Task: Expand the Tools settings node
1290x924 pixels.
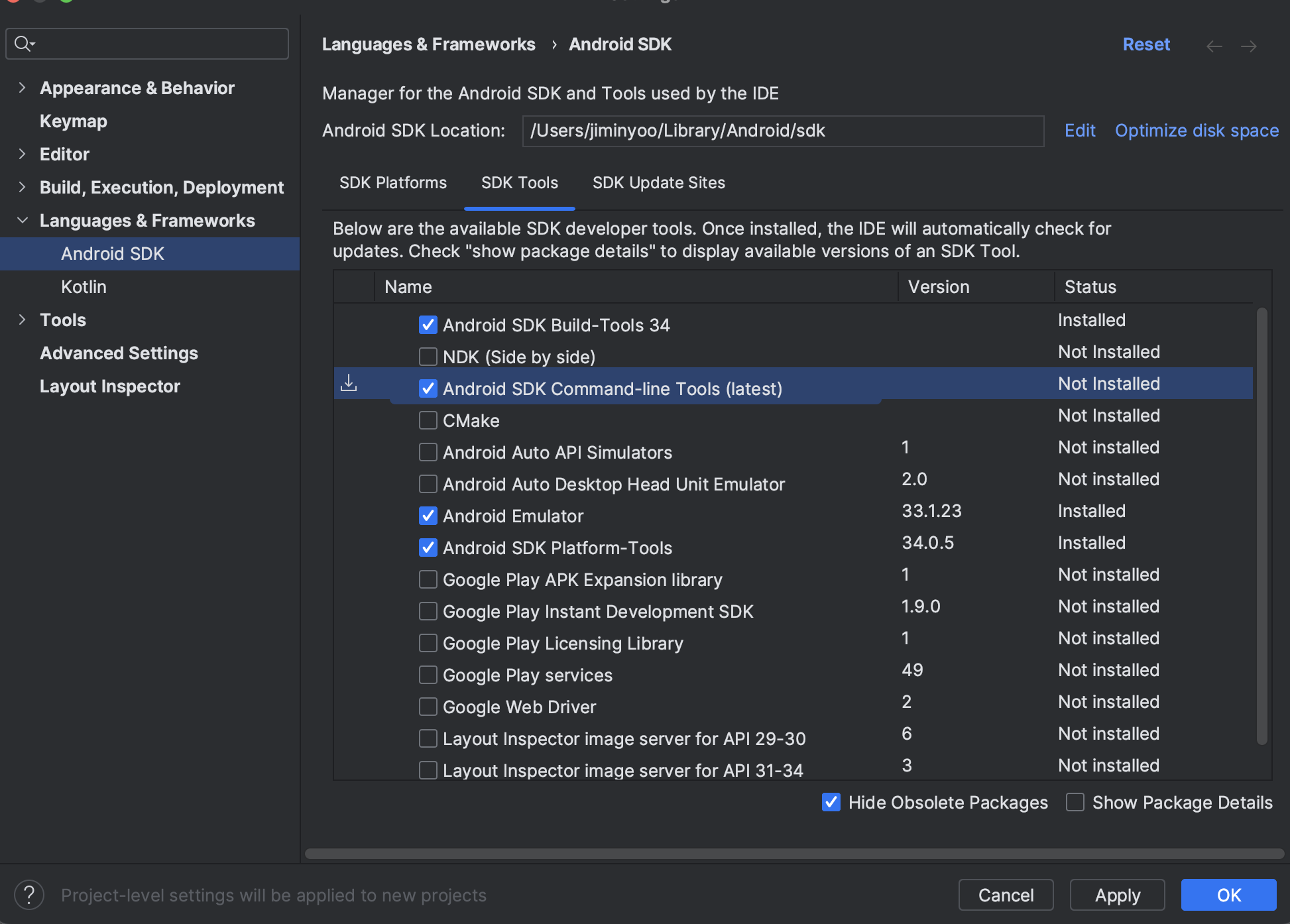Action: [x=22, y=319]
